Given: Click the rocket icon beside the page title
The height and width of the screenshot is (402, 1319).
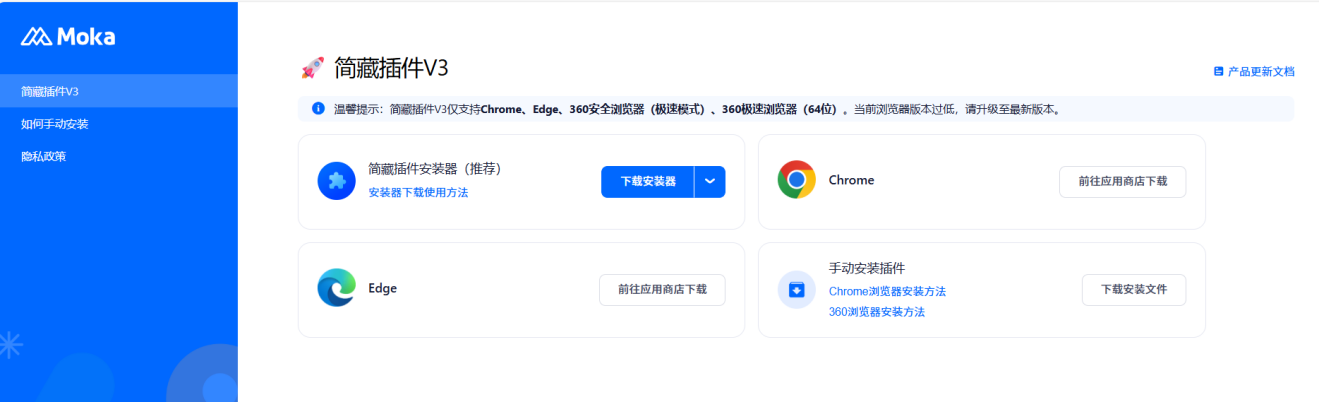Looking at the screenshot, I should 312,68.
